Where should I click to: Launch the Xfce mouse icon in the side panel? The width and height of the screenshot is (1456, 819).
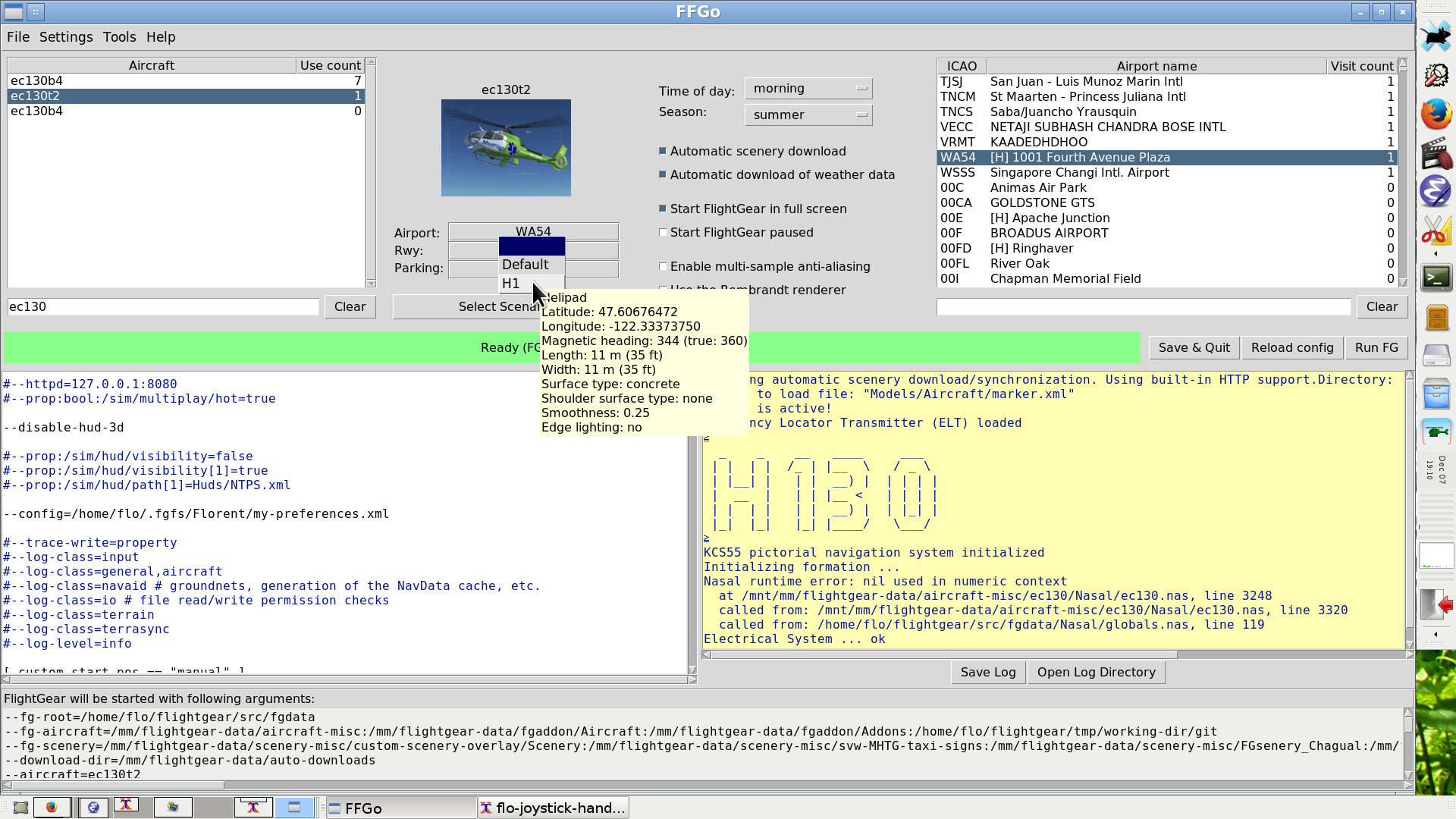1436,36
